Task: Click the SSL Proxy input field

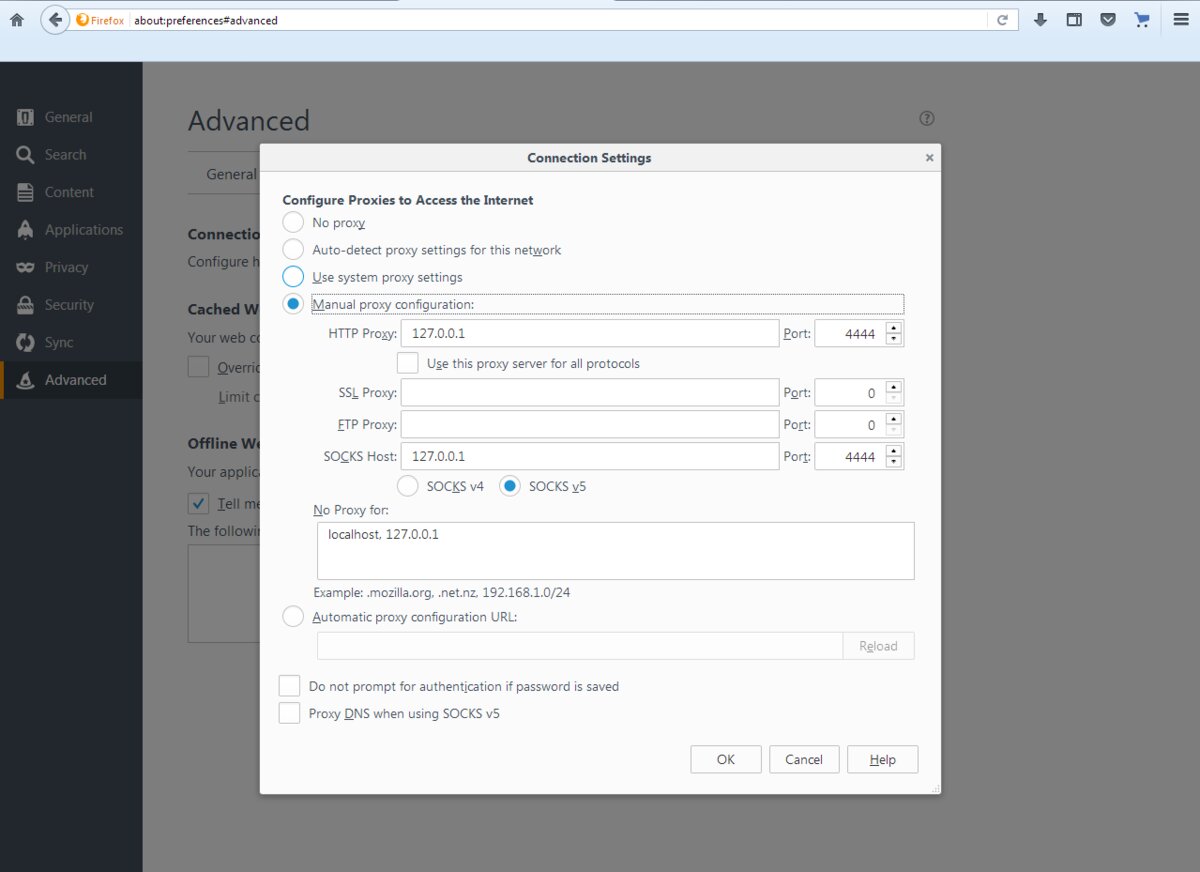Action: (x=589, y=393)
